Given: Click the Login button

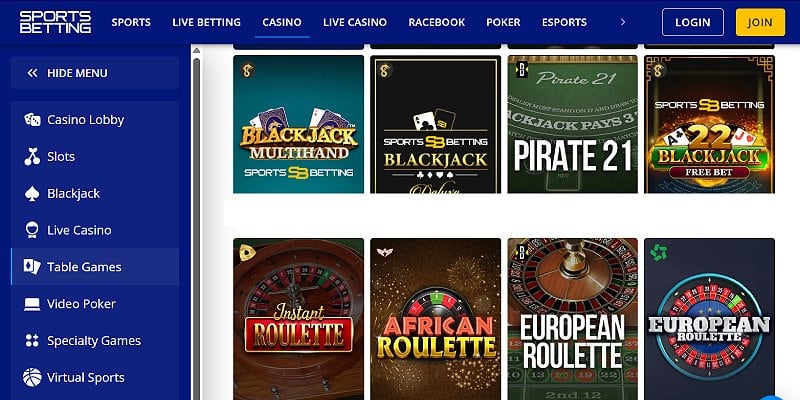Looking at the screenshot, I should 693,22.
